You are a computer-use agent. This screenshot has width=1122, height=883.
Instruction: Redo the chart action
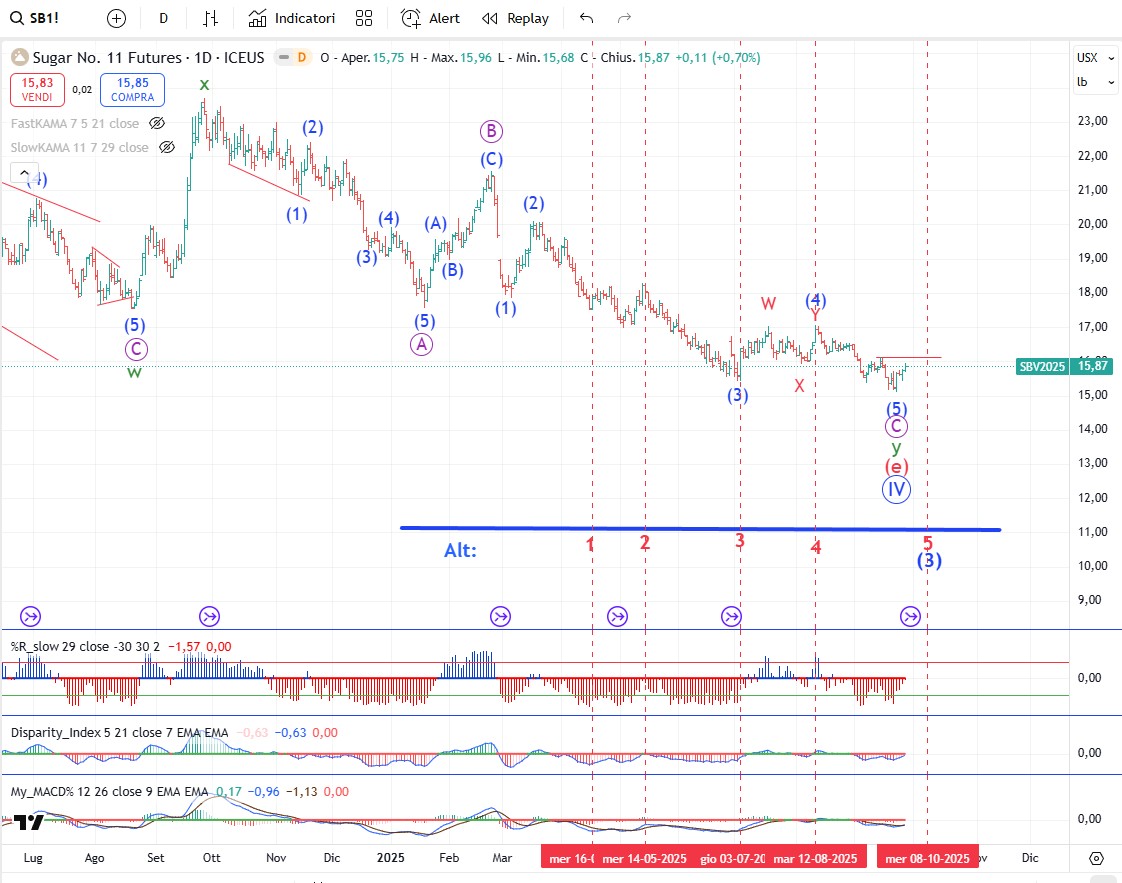point(625,18)
